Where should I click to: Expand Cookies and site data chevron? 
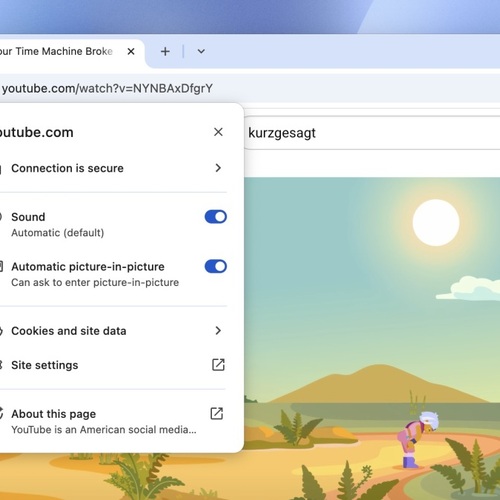(x=218, y=330)
